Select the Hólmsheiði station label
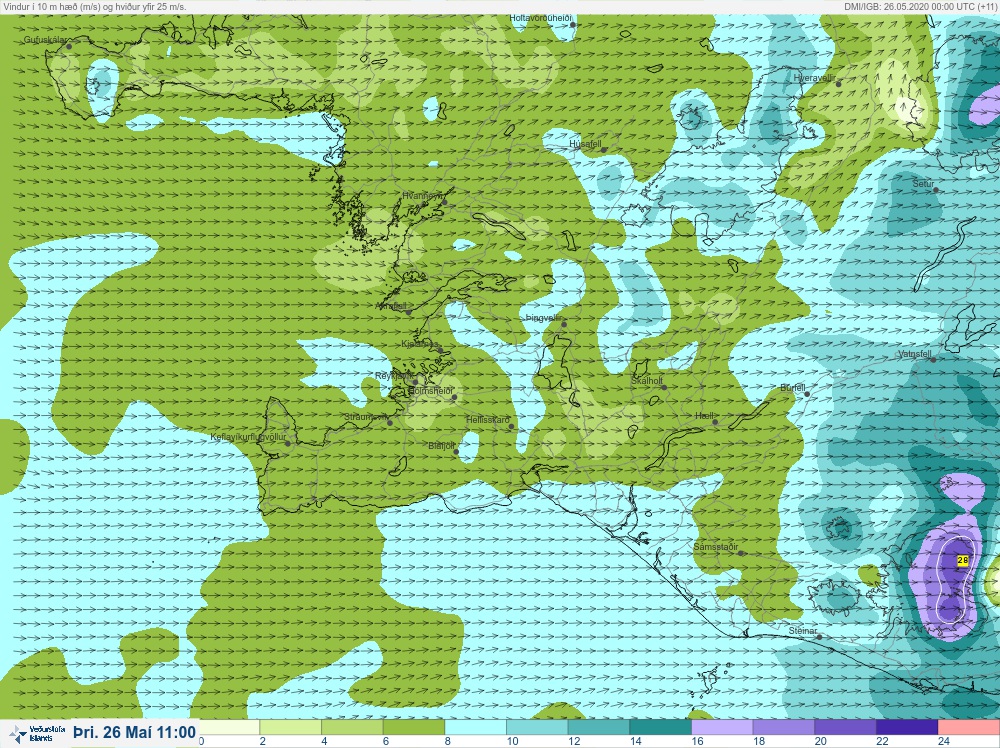This screenshot has height=748, width=1000. tap(430, 391)
